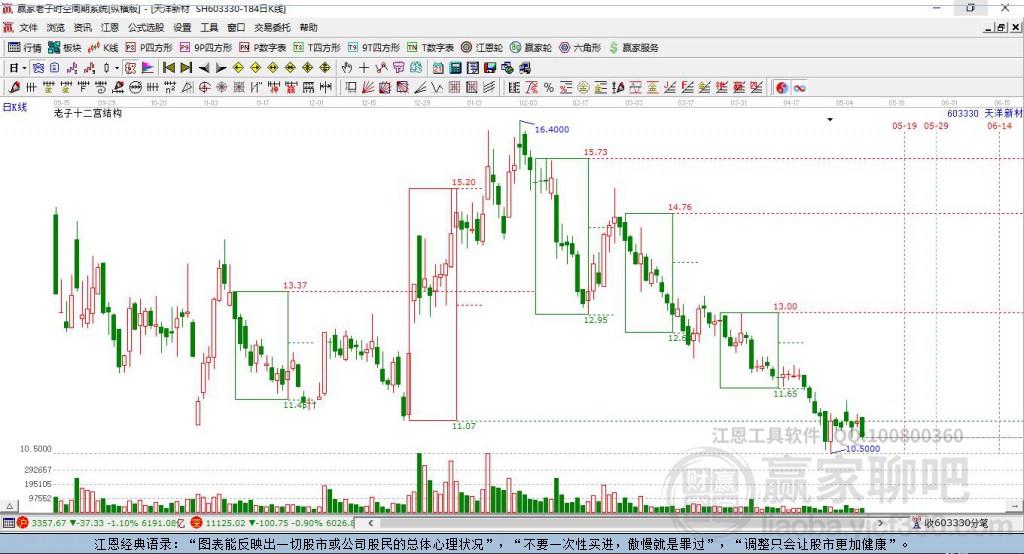Image resolution: width=1024 pixels, height=554 pixels.
Task: Click the 收603330分笔 status entry
Action: click(x=950, y=523)
